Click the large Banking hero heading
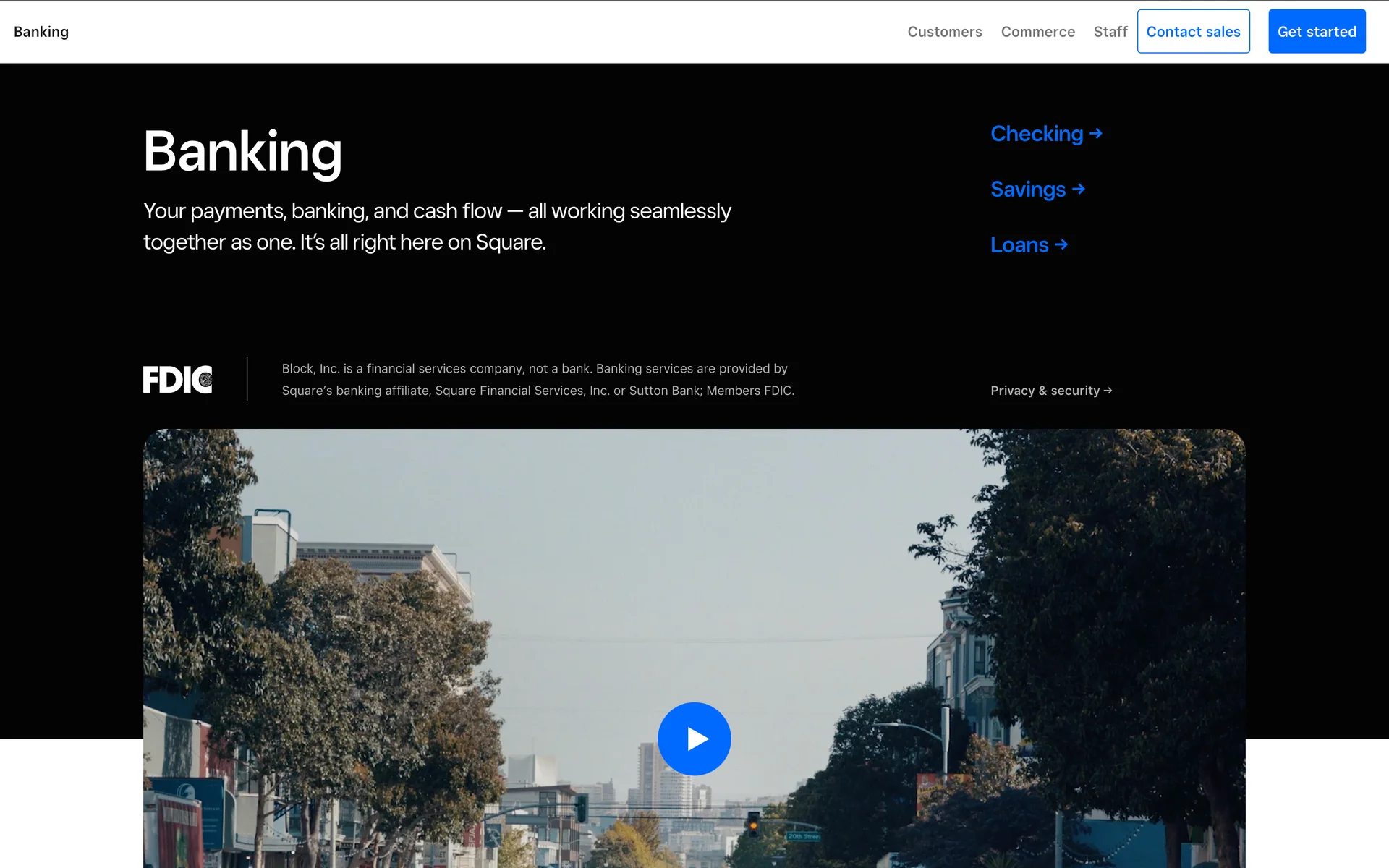This screenshot has width=1389, height=868. (x=242, y=151)
